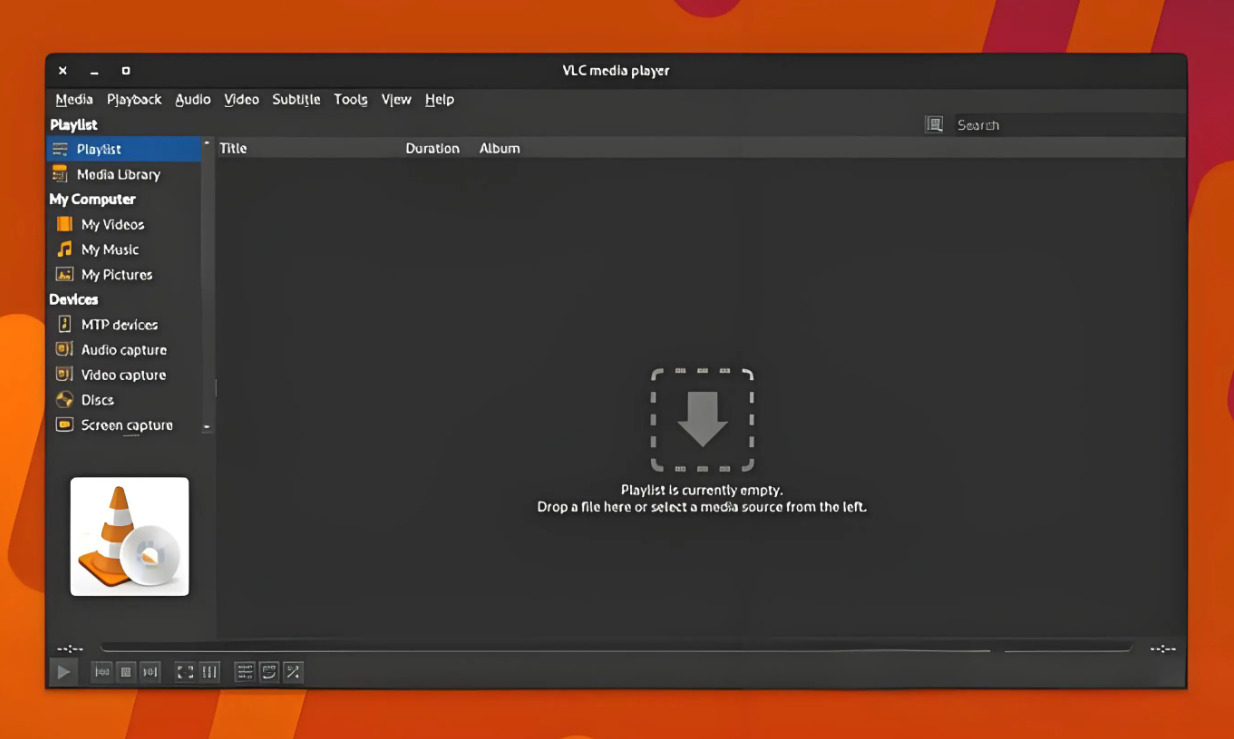The height and width of the screenshot is (739, 1234).
Task: Click the MTP devices icon
Action: (x=64, y=324)
